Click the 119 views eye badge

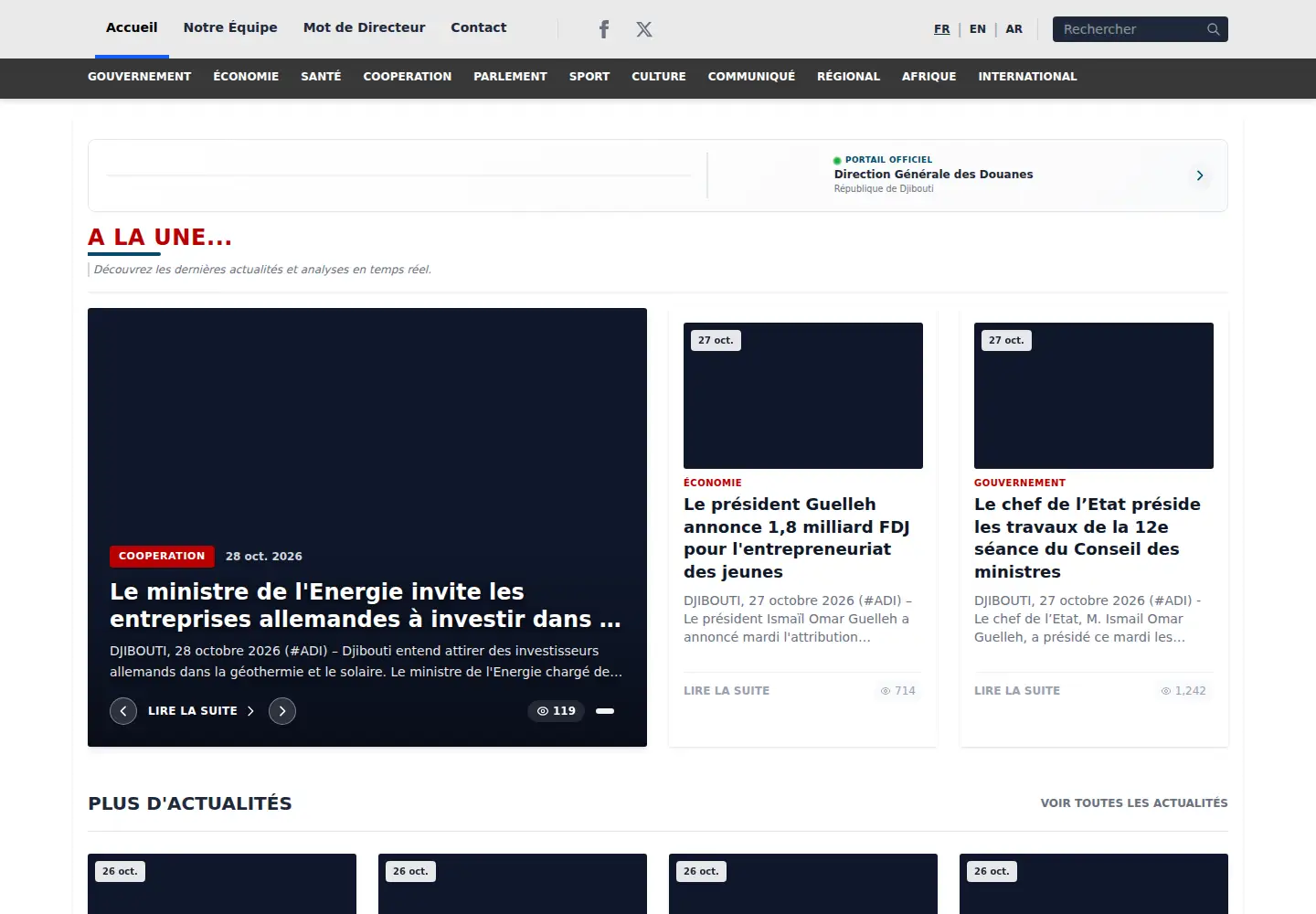tap(556, 711)
